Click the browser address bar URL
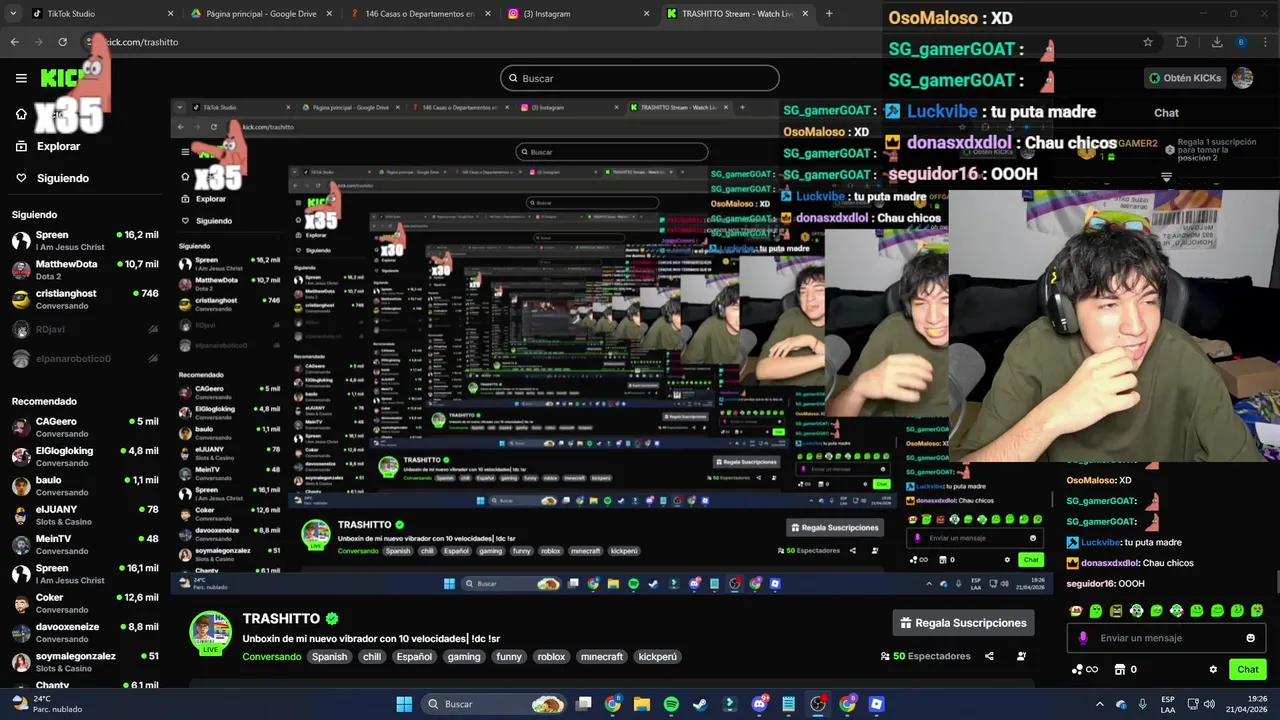1280x720 pixels. click(140, 42)
